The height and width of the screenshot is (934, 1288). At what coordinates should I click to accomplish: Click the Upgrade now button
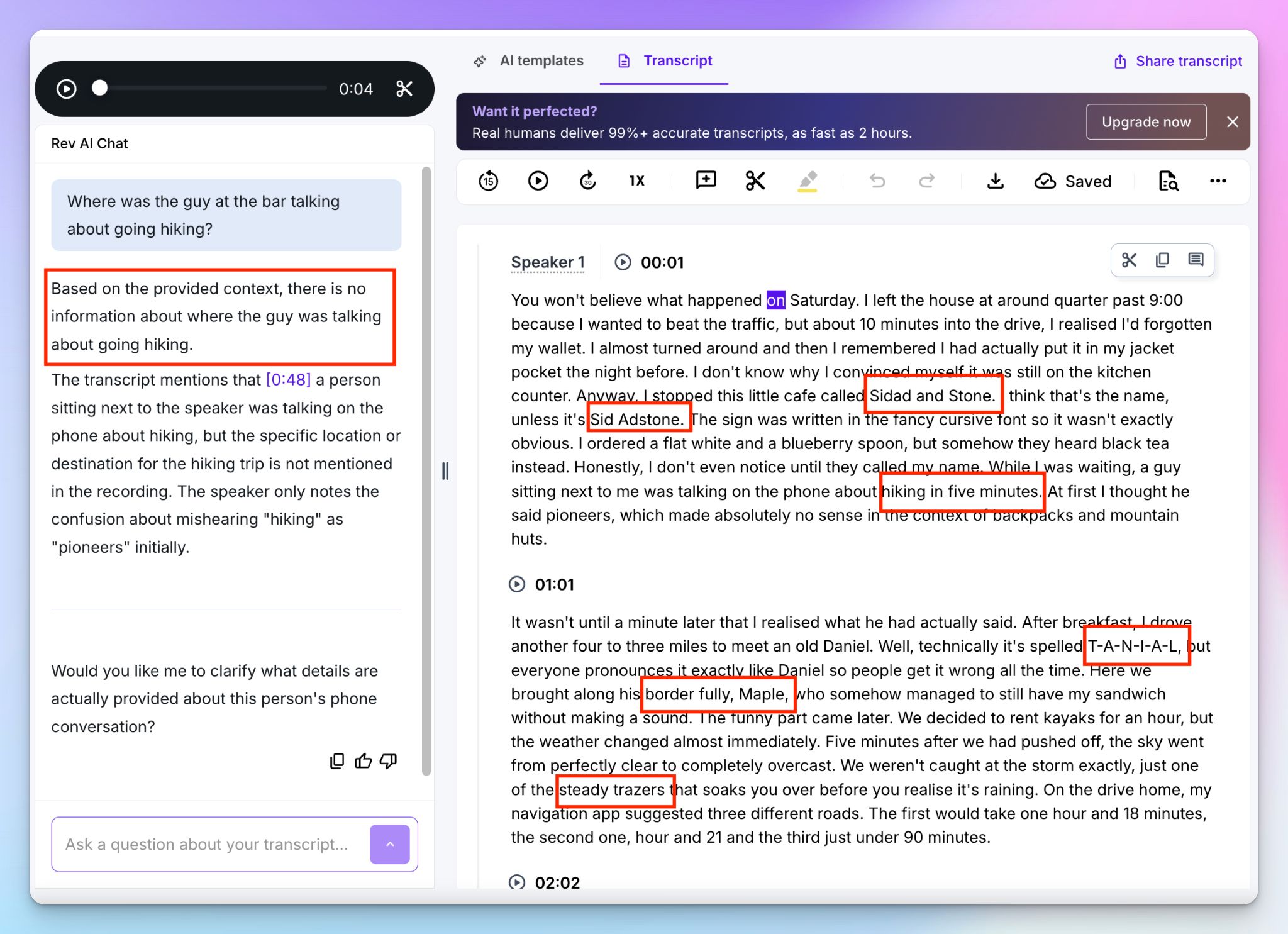pyautogui.click(x=1146, y=122)
